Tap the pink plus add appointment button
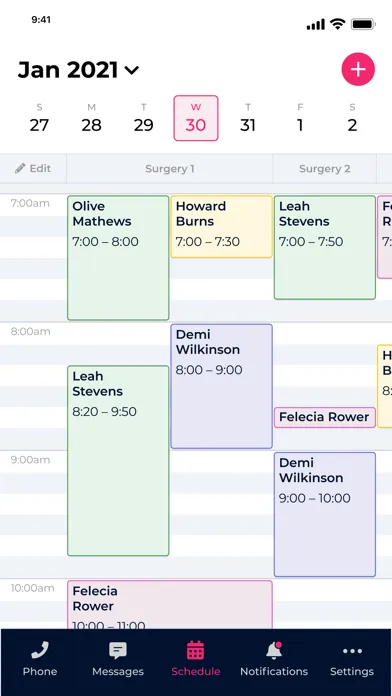Viewport: 392px width, 696px height. coord(358,69)
